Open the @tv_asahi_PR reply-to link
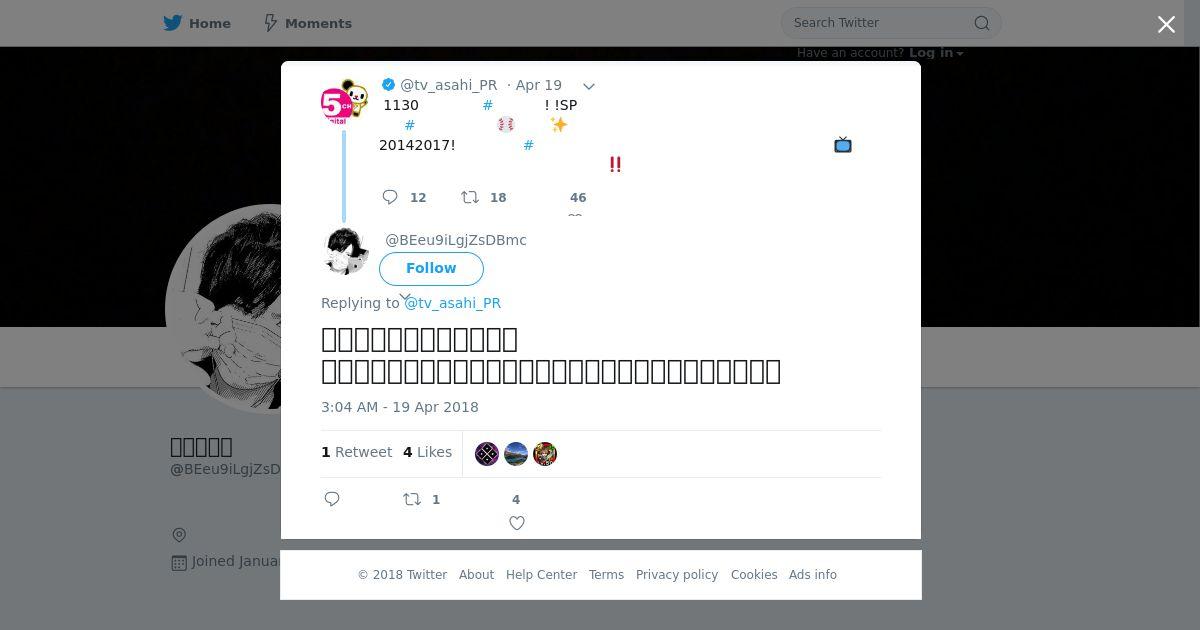1200x630 pixels. coord(452,303)
